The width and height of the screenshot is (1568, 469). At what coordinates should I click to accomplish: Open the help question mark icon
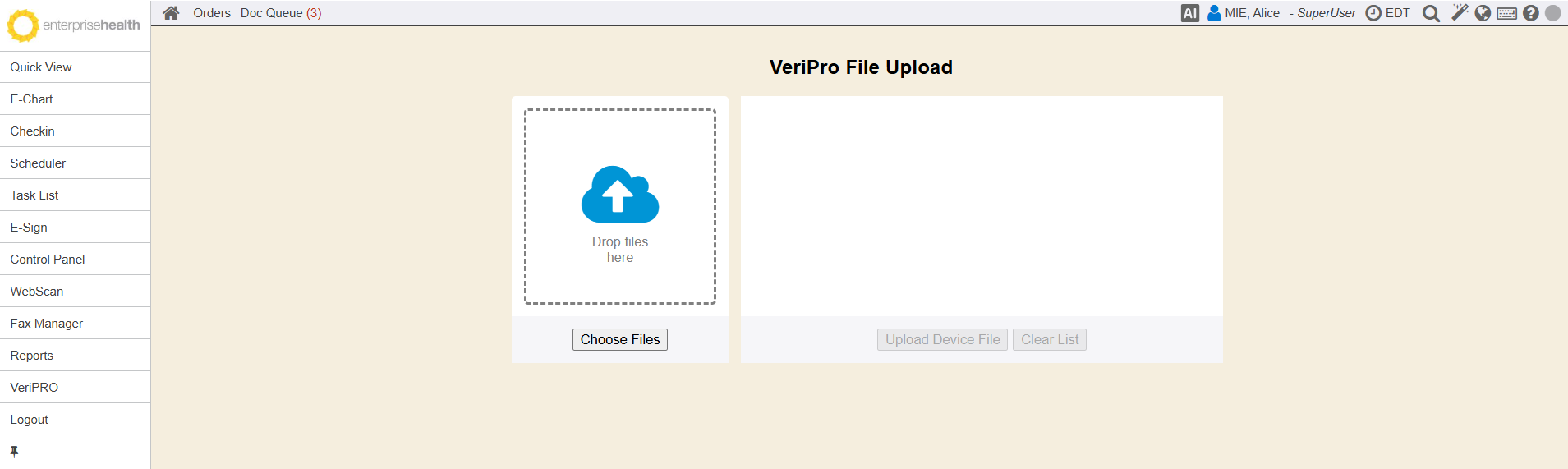pos(1530,13)
